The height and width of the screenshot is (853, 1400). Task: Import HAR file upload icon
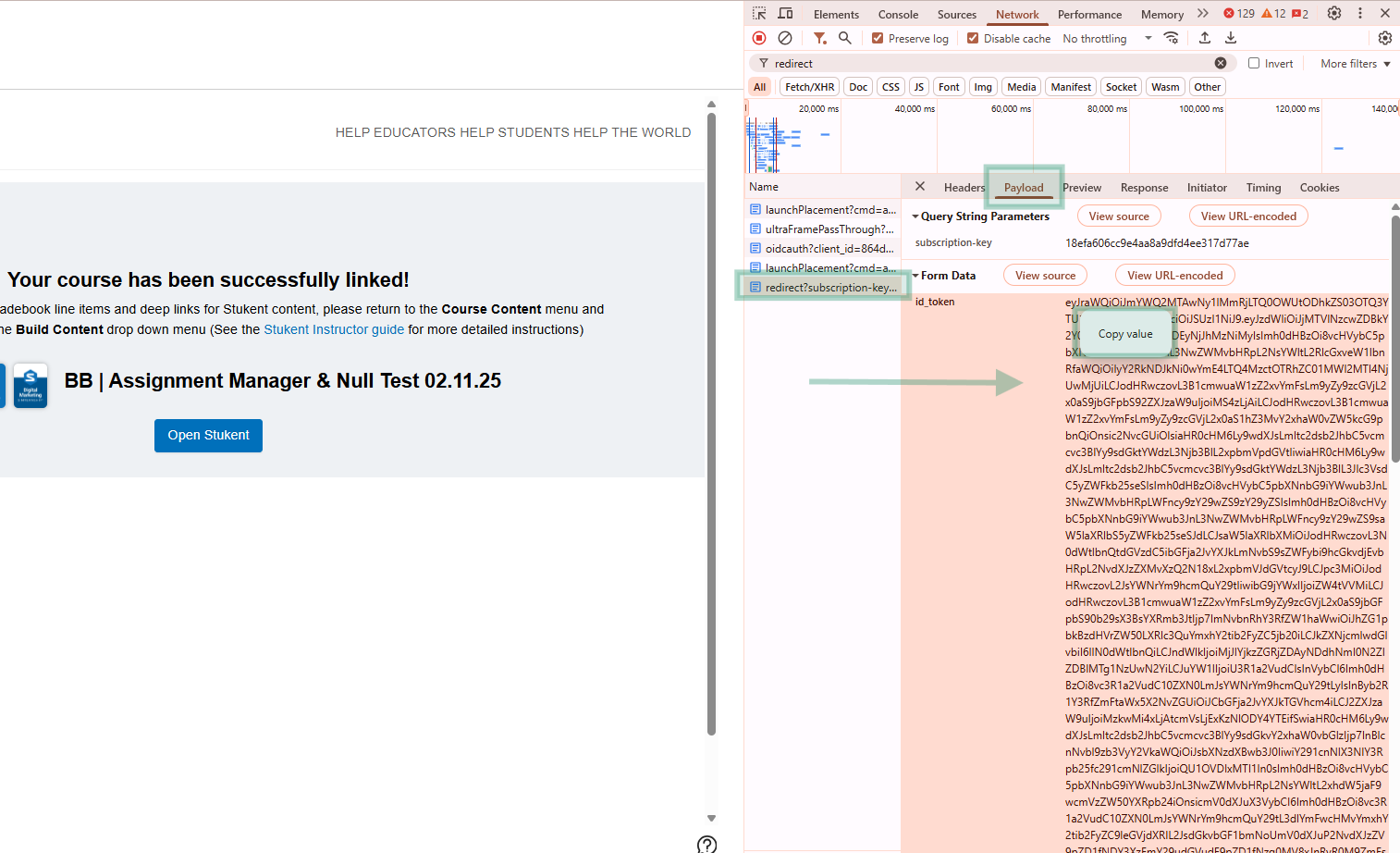1205,38
